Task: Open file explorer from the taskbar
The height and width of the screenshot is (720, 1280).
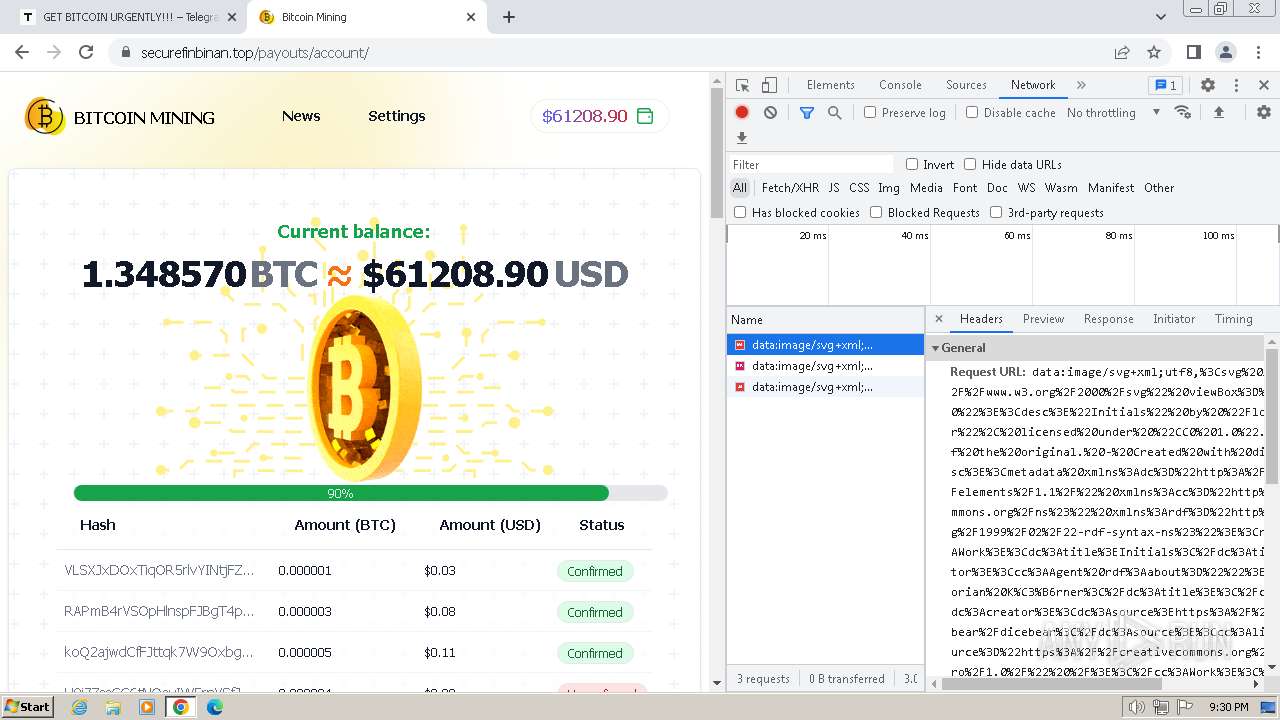Action: click(113, 707)
